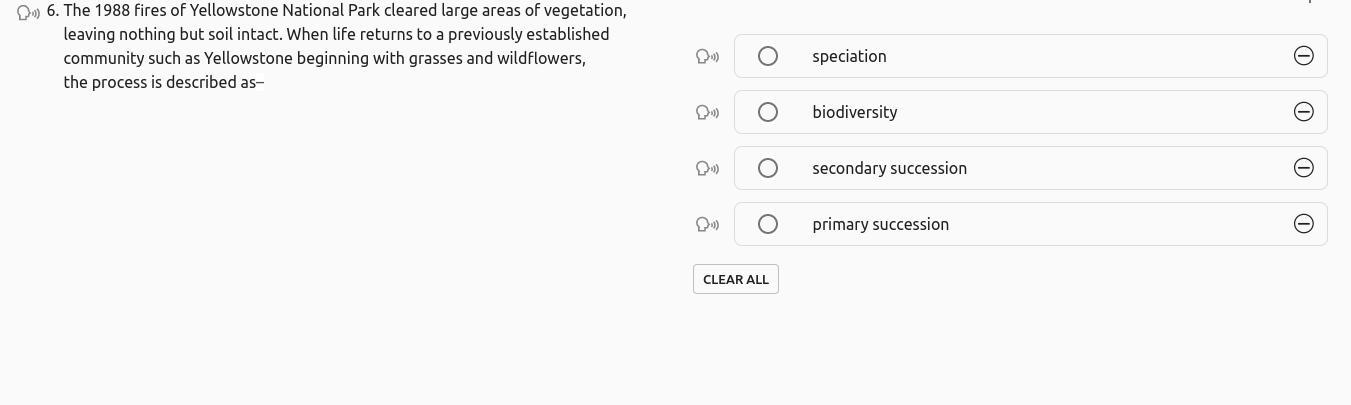Cross out primary succession using minus icon
Viewport: 1351px width, 405px height.
tap(1303, 224)
